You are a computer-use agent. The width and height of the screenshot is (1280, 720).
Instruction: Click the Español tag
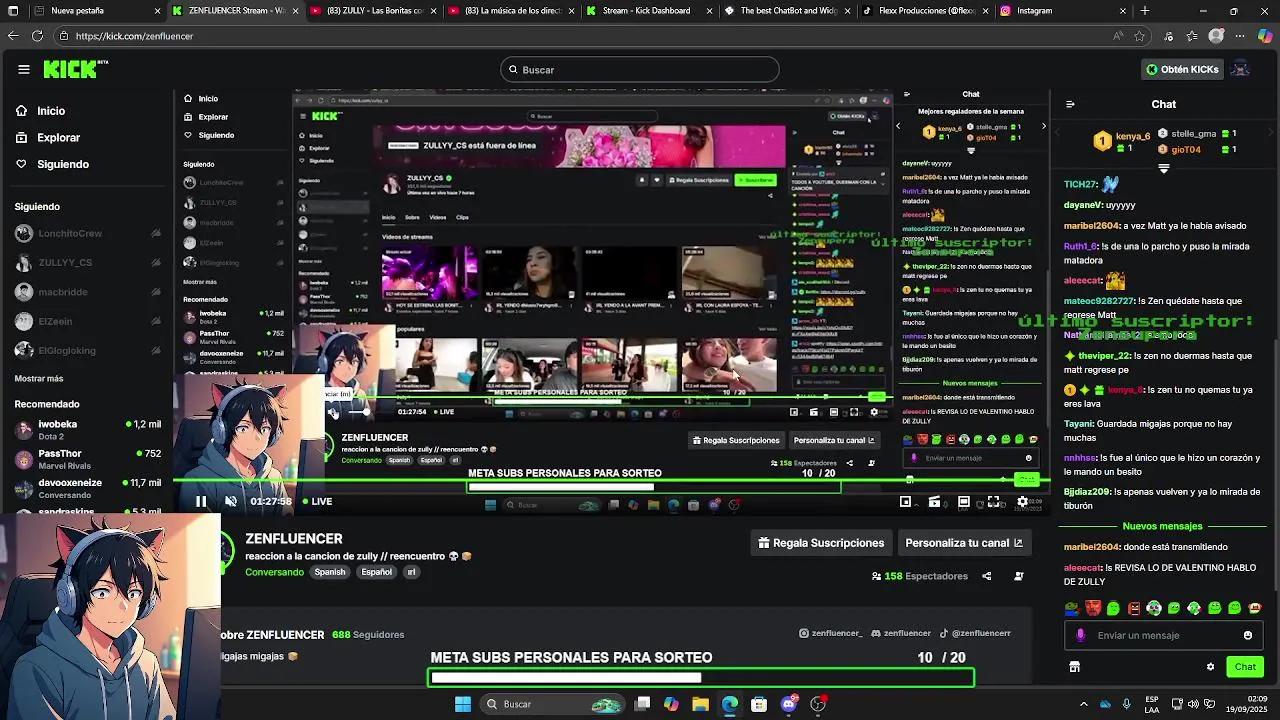377,572
